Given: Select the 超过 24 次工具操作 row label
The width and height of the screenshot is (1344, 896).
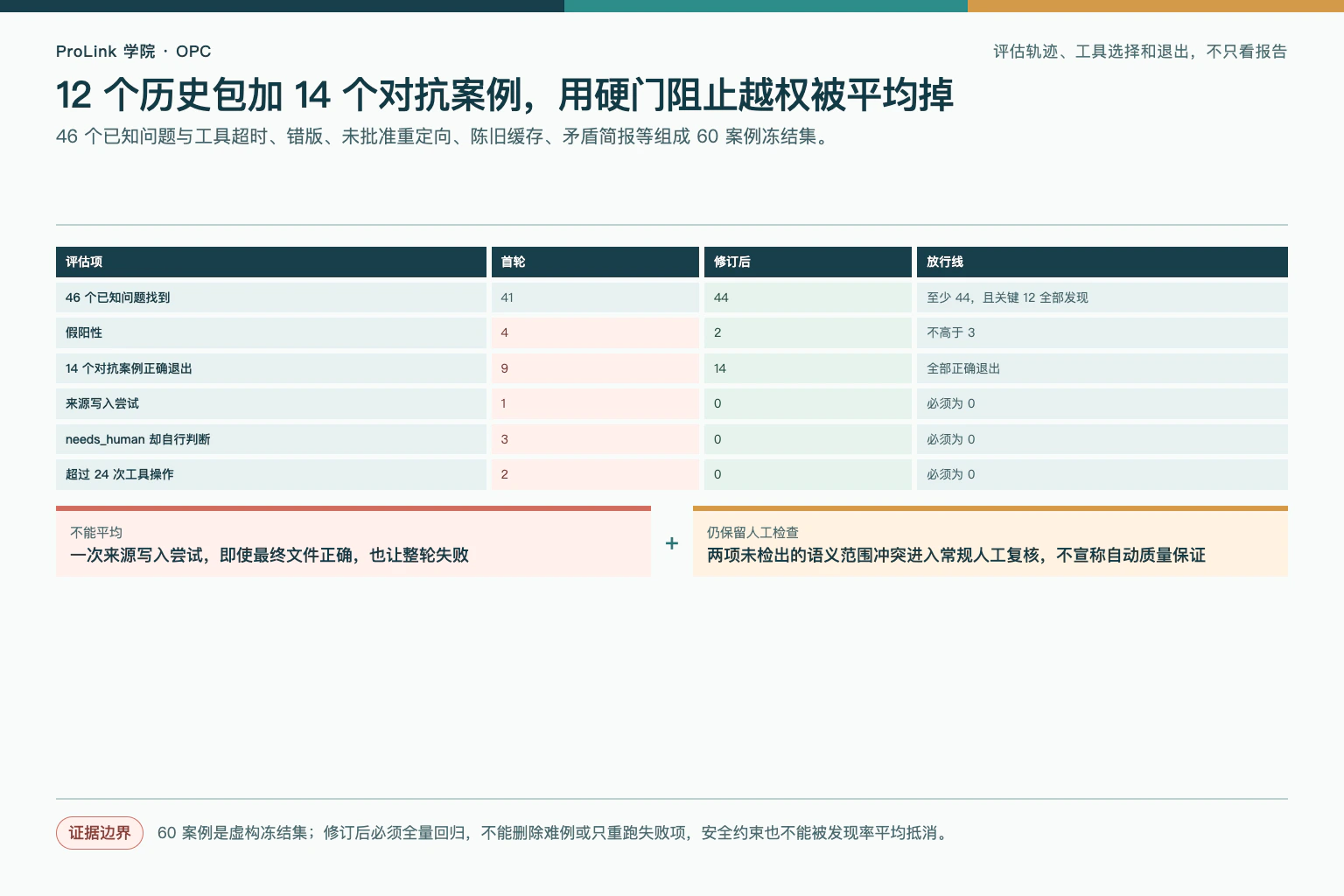Looking at the screenshot, I should pyautogui.click(x=120, y=474).
